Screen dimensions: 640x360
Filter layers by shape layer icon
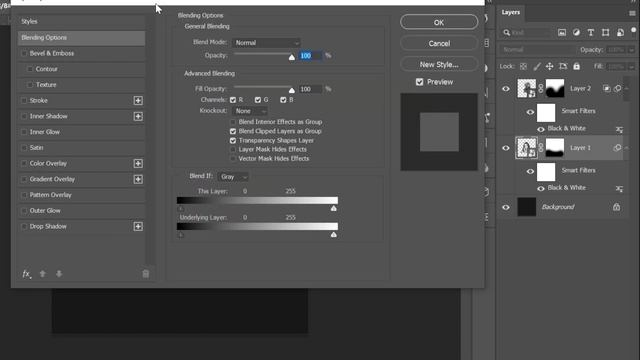(605, 33)
